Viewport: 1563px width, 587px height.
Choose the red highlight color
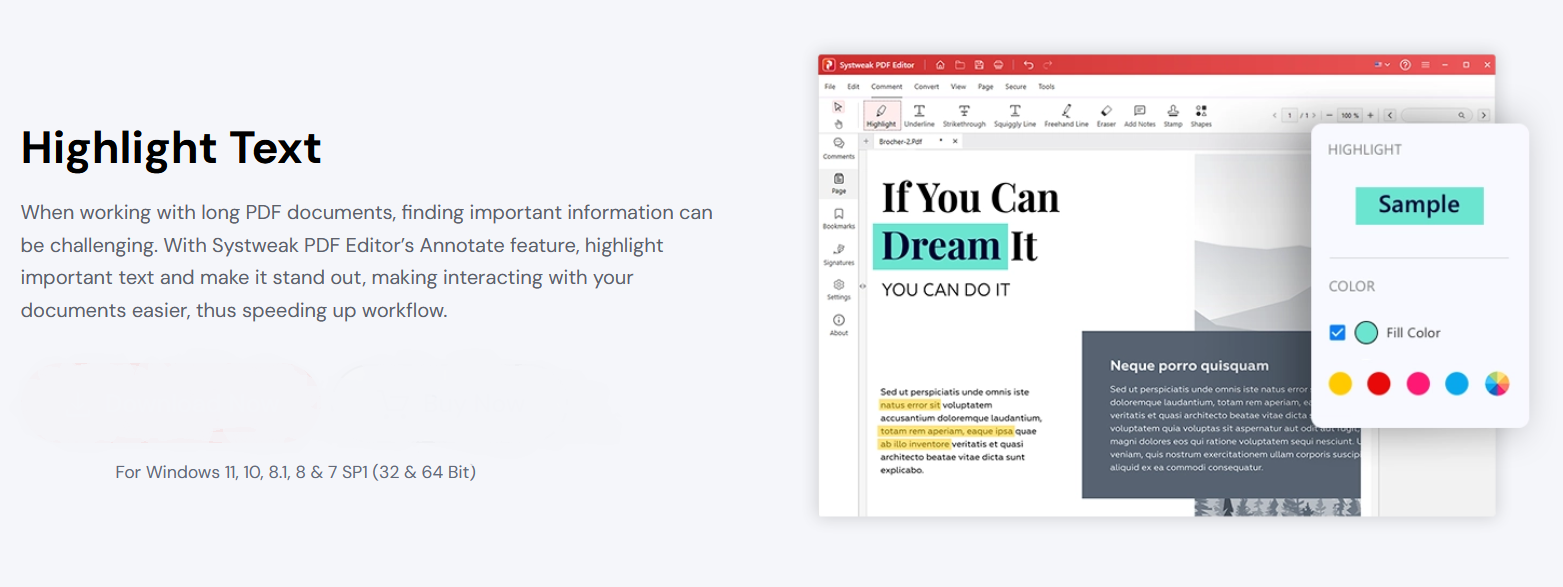1379,383
